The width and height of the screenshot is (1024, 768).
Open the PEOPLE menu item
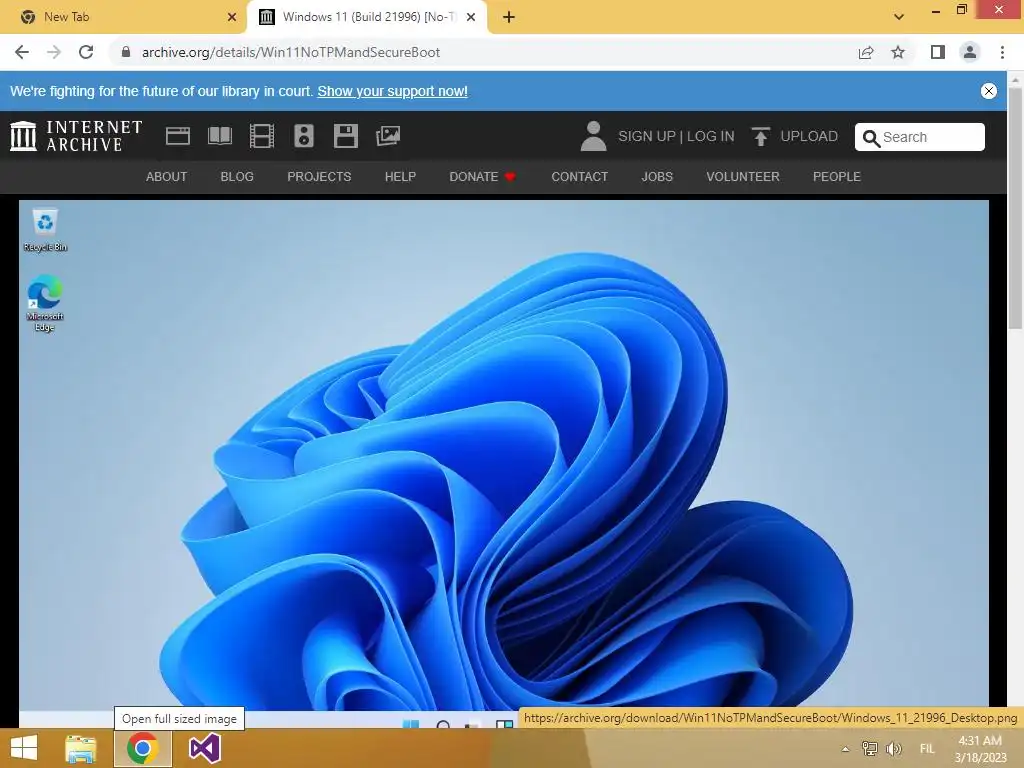pos(837,176)
